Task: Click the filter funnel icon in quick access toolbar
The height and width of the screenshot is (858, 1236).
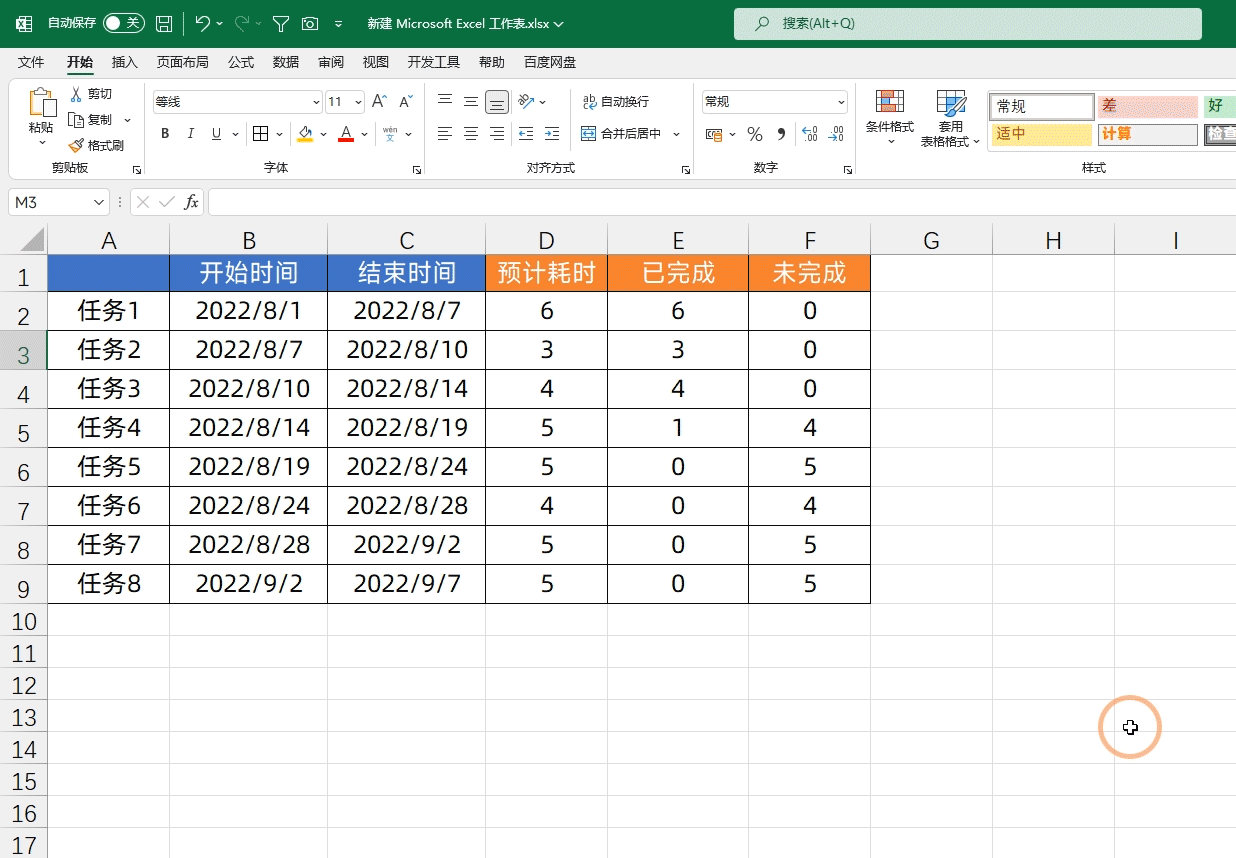Action: click(x=281, y=23)
